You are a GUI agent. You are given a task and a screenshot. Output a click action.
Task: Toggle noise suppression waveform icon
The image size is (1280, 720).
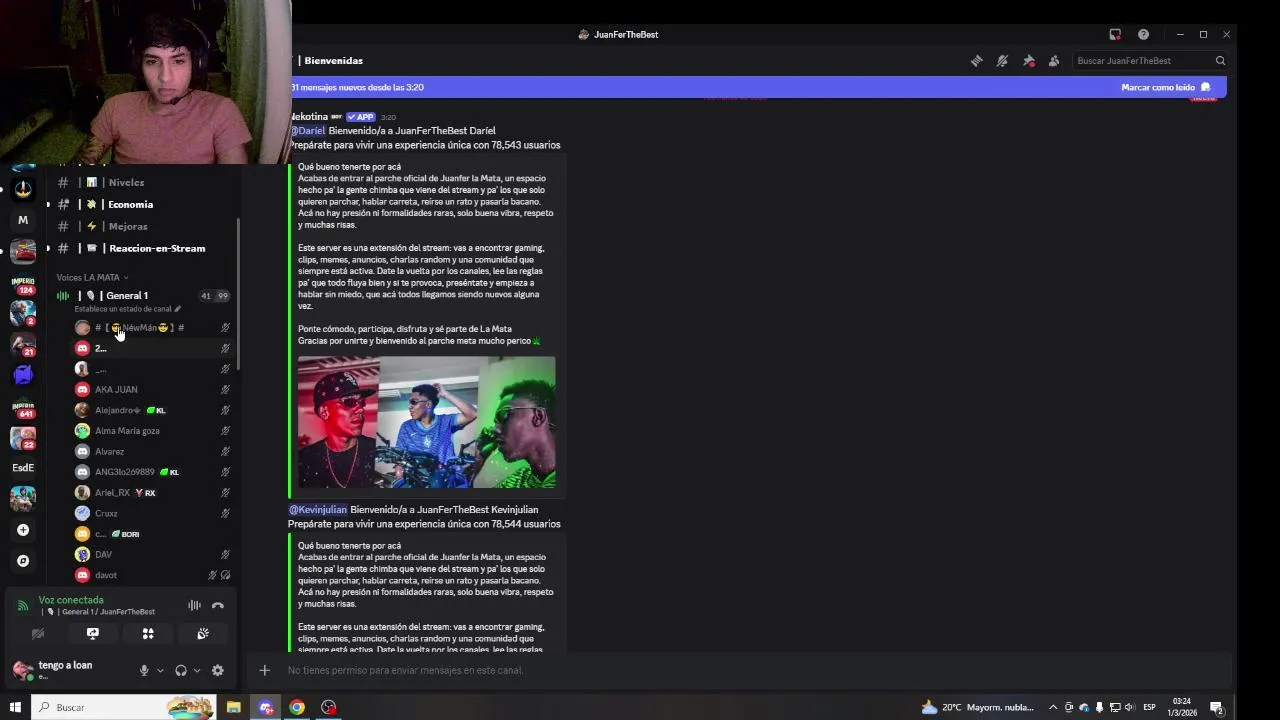coord(194,605)
